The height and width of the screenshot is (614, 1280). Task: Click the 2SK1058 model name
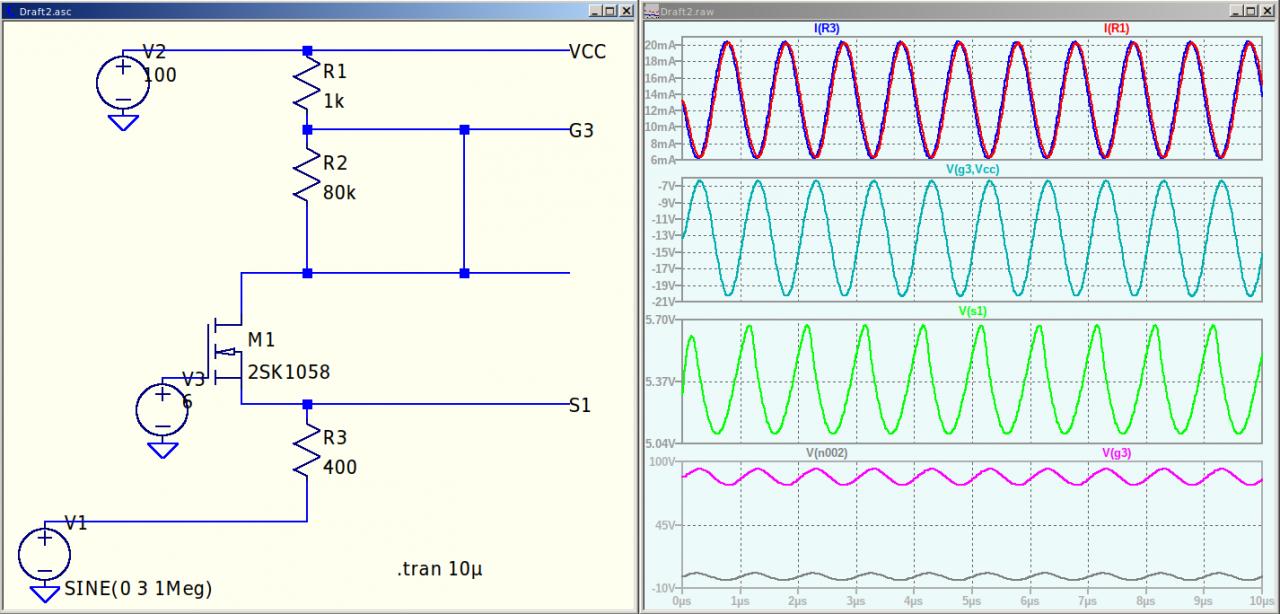(x=288, y=372)
